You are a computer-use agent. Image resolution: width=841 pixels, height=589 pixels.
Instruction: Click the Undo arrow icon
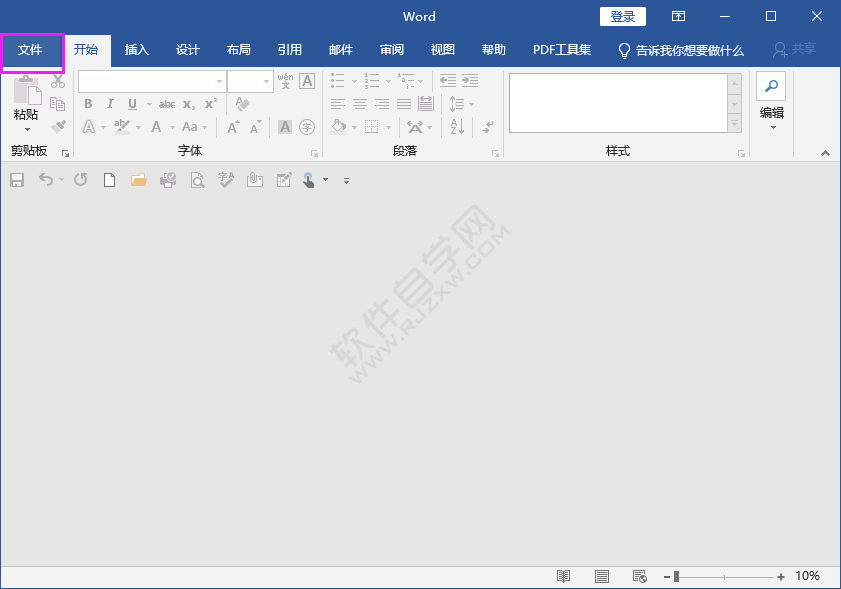(x=46, y=179)
